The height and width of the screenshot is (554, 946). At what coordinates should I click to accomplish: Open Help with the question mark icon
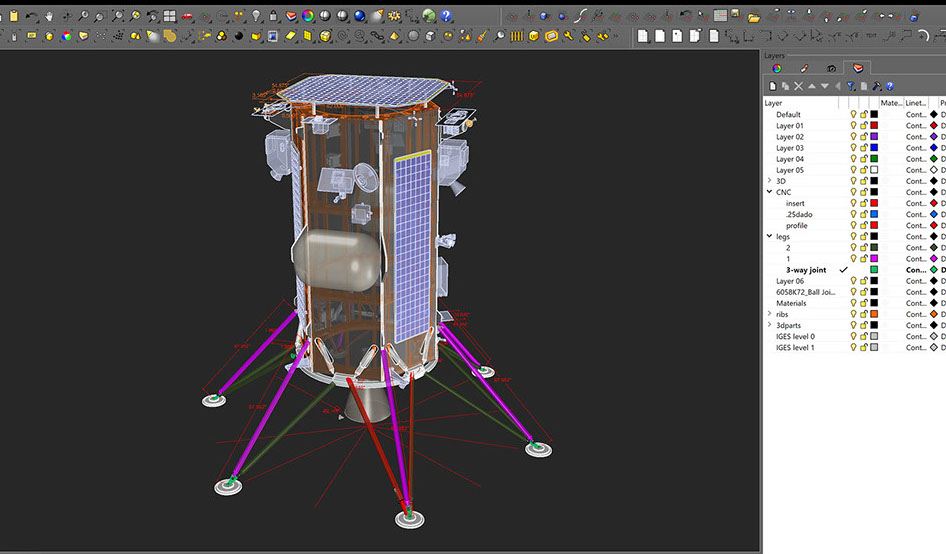coord(446,16)
